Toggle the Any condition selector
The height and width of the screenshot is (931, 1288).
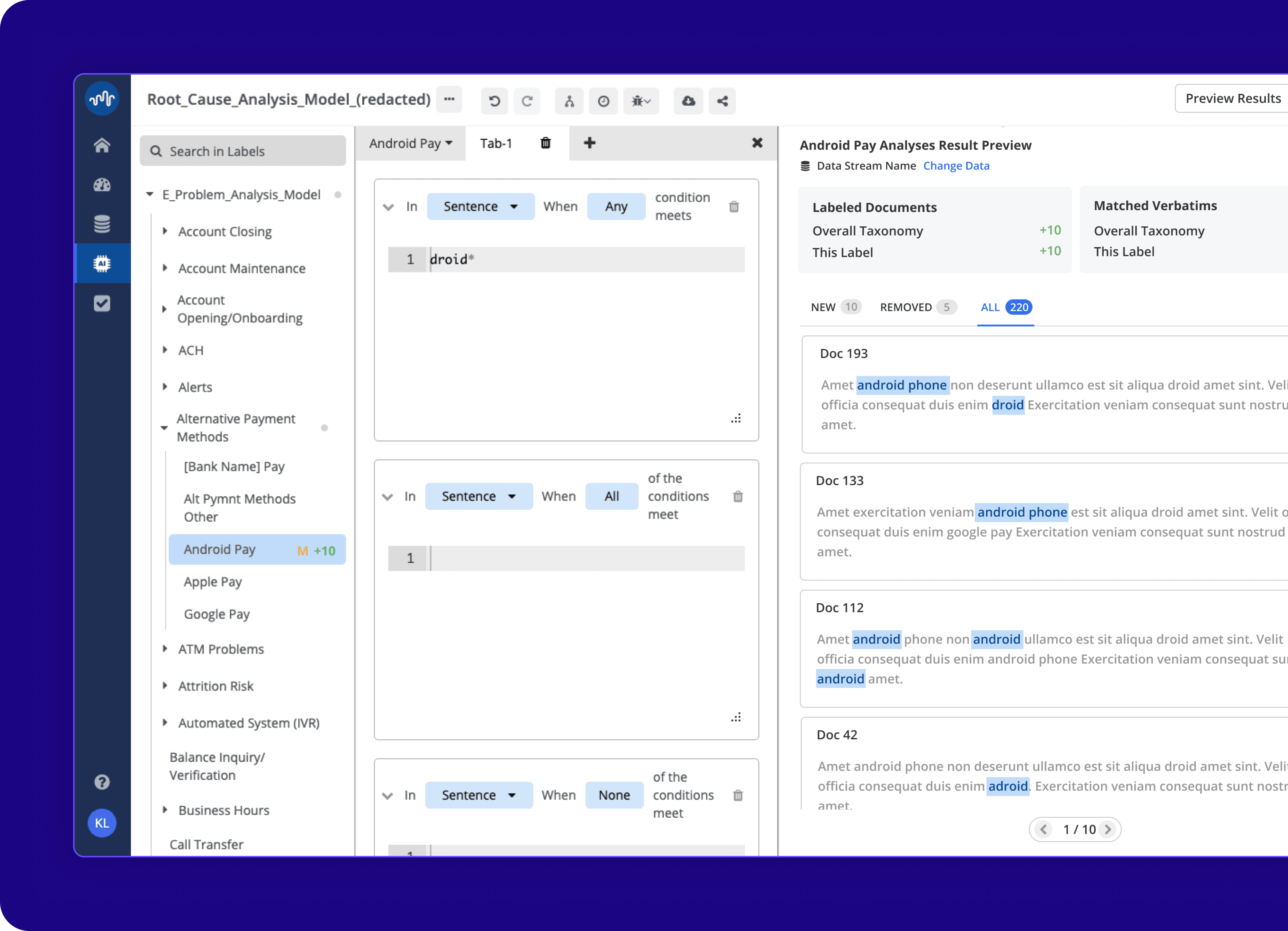point(616,207)
